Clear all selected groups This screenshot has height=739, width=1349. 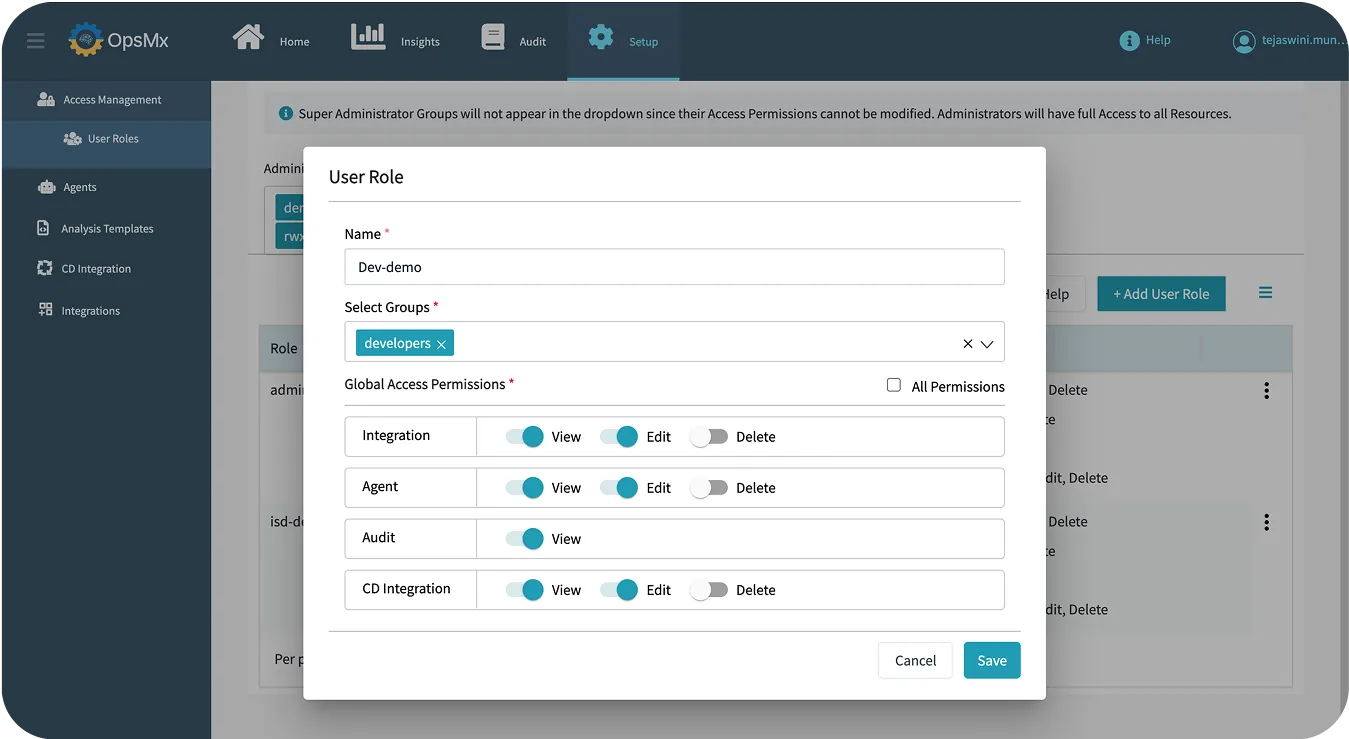point(968,343)
